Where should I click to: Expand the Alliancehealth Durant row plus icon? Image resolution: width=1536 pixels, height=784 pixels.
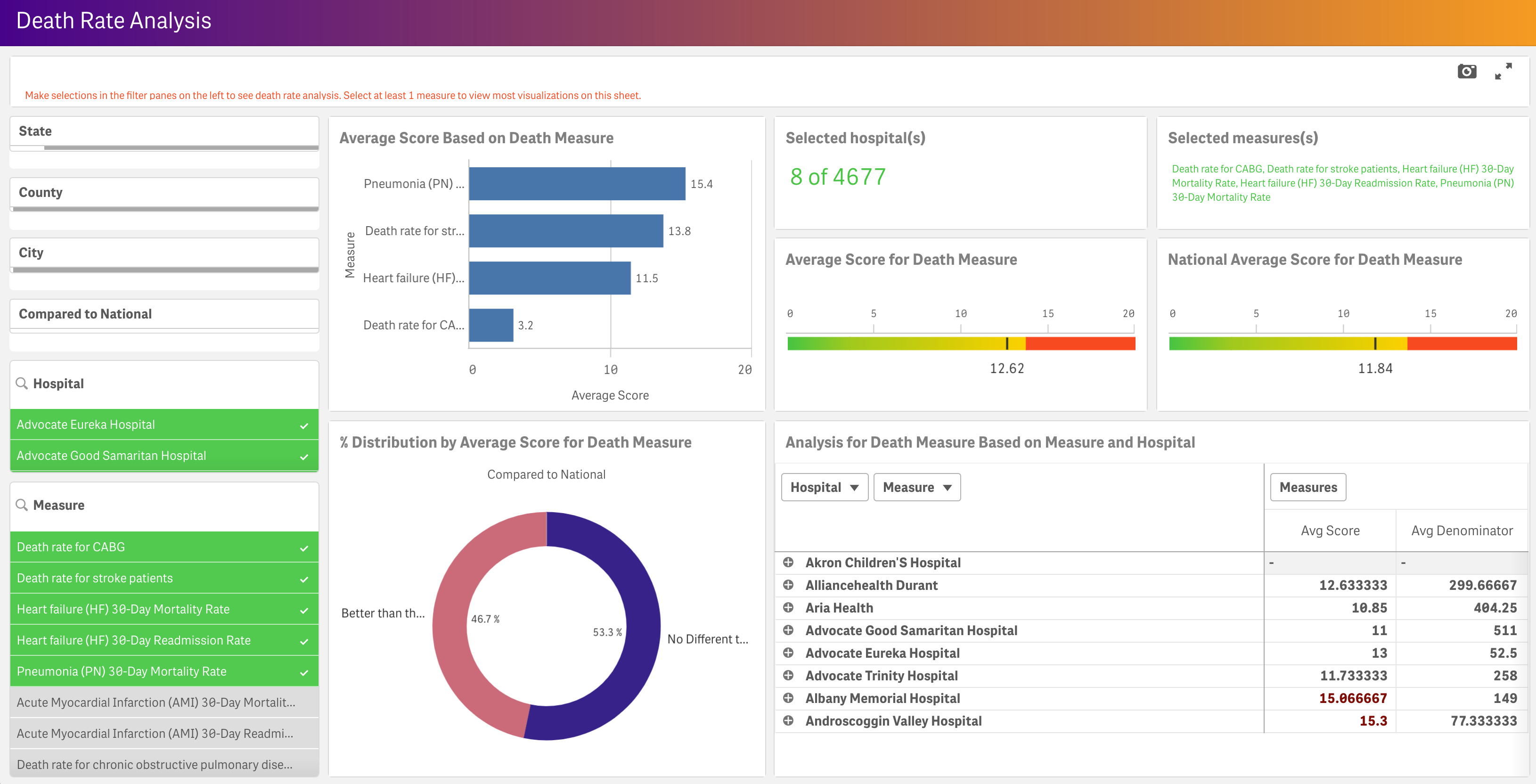[788, 585]
